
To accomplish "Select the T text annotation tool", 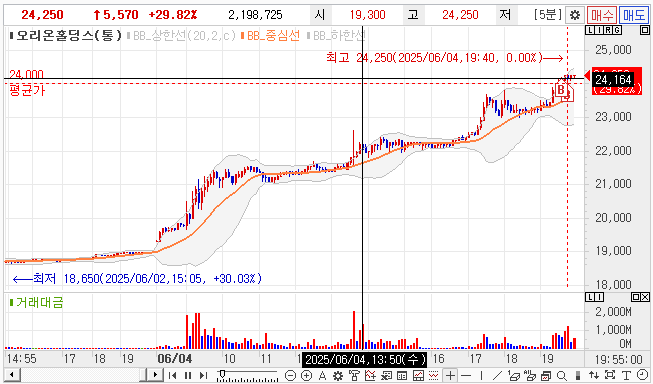I will tap(626, 375).
